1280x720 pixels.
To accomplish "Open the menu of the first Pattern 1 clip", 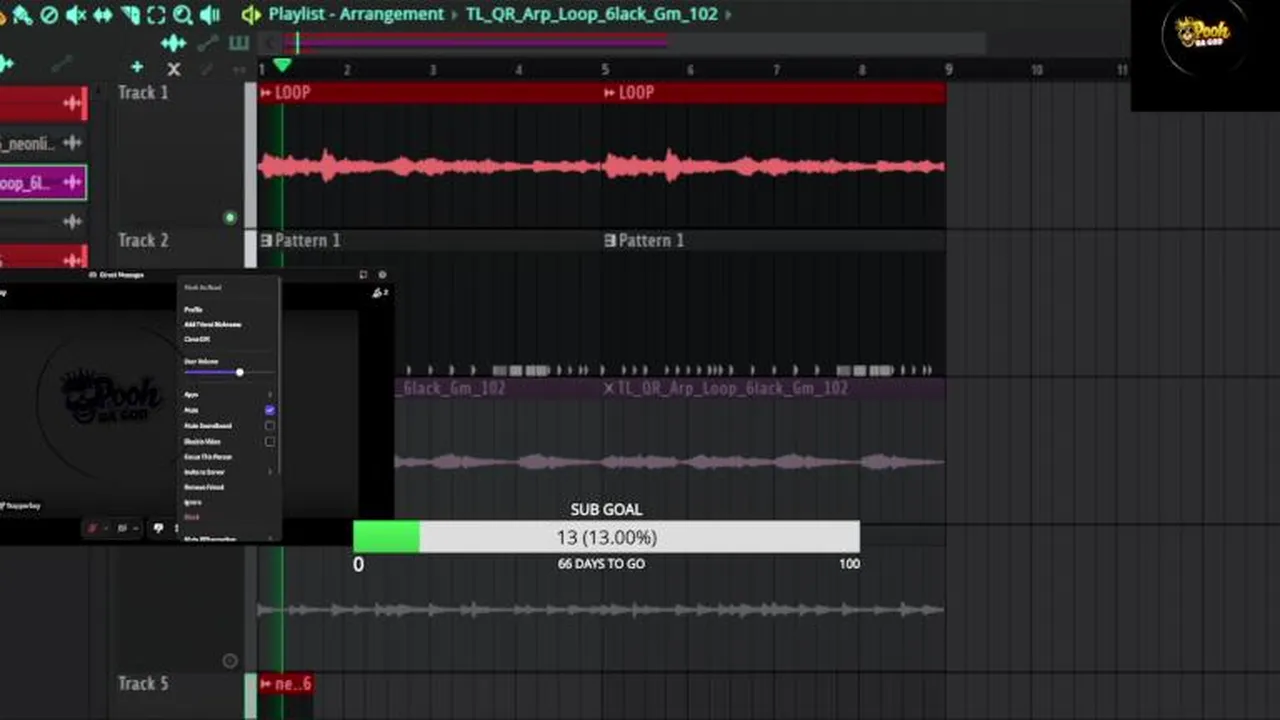I will tap(266, 240).
